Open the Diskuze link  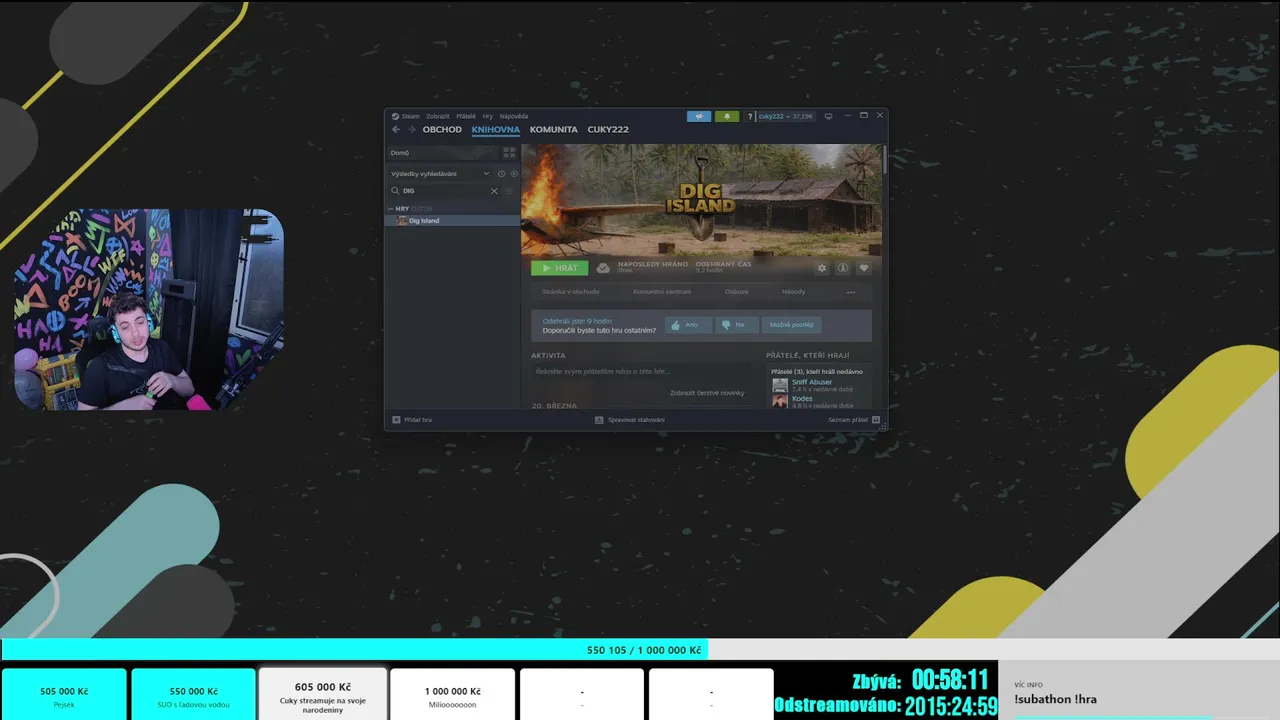[737, 292]
